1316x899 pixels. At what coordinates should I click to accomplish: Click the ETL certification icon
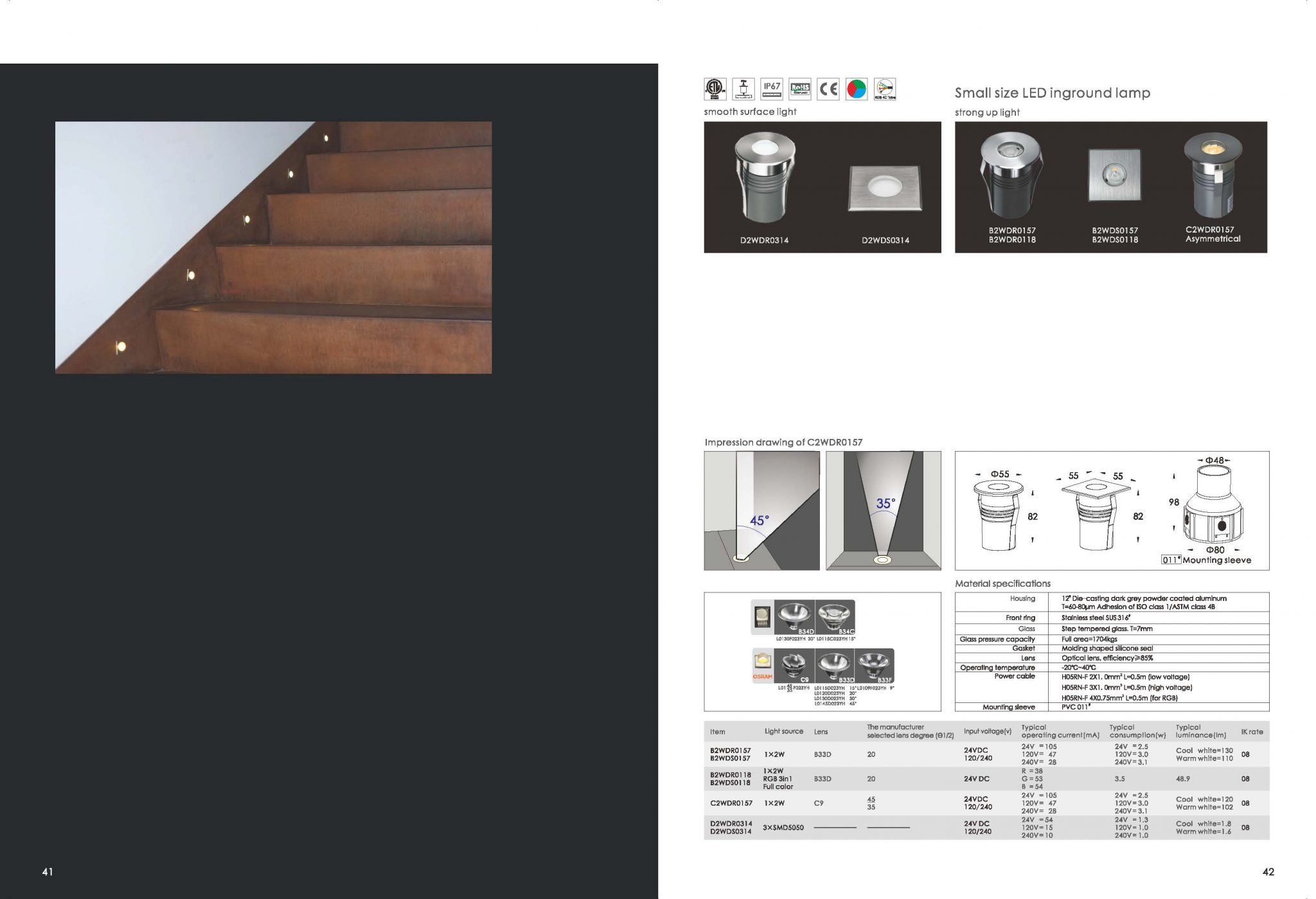715,89
